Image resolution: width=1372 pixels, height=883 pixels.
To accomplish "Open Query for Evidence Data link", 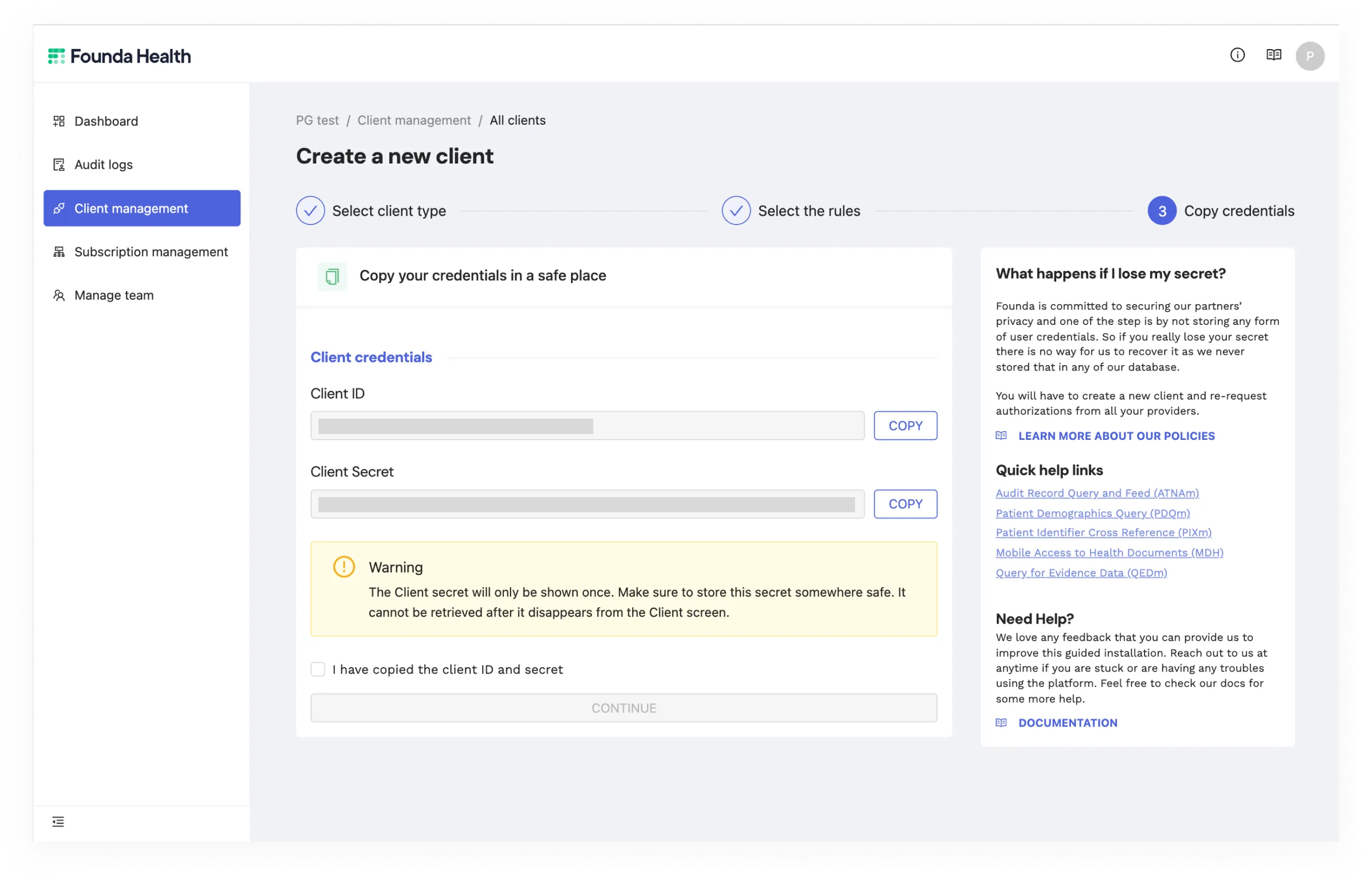I will [1081, 573].
